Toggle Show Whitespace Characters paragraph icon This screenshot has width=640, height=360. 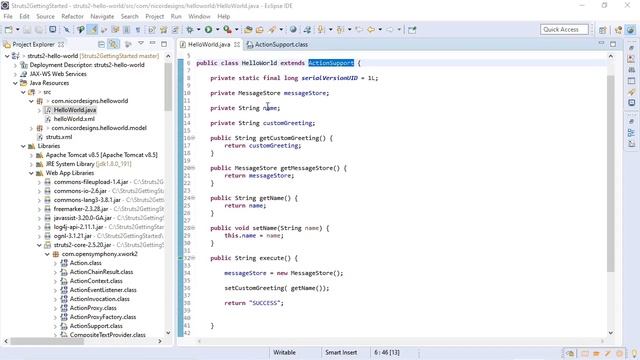(x=138, y=29)
